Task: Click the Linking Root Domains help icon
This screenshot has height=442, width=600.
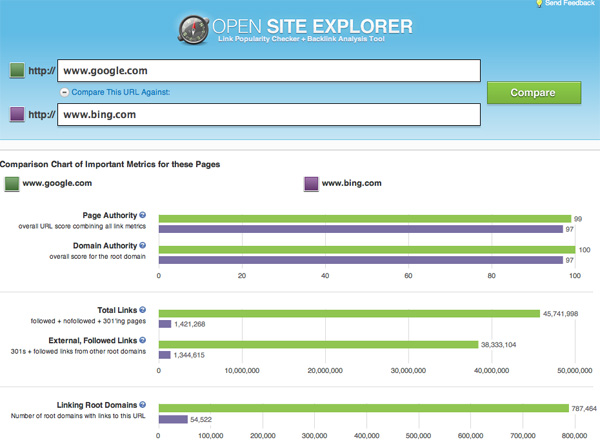Action: 142,404
